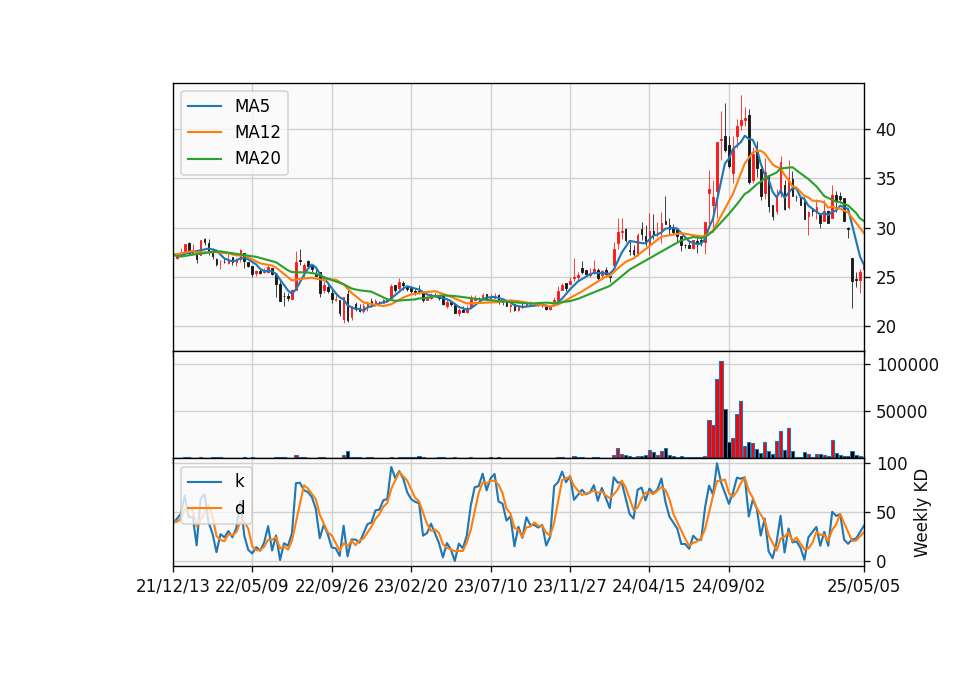
Task: Click the price axis value 20
Action: [x=886, y=327]
